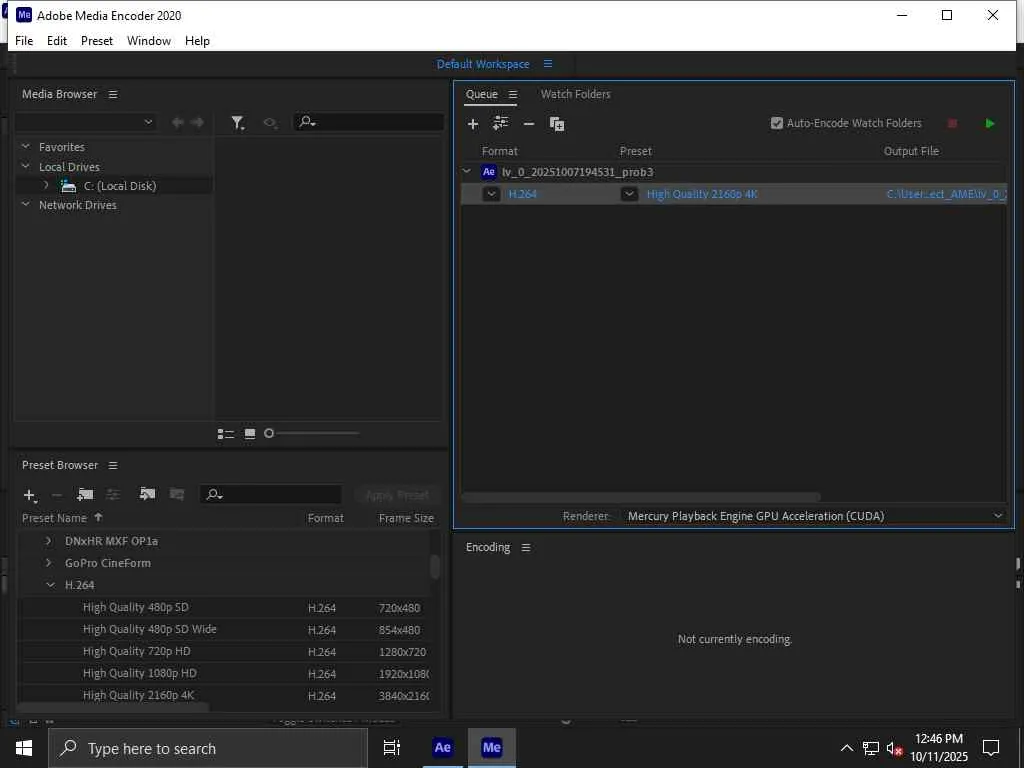Image resolution: width=1024 pixels, height=768 pixels.
Task: Open After Effects from the taskbar
Action: pyautogui.click(x=442, y=748)
